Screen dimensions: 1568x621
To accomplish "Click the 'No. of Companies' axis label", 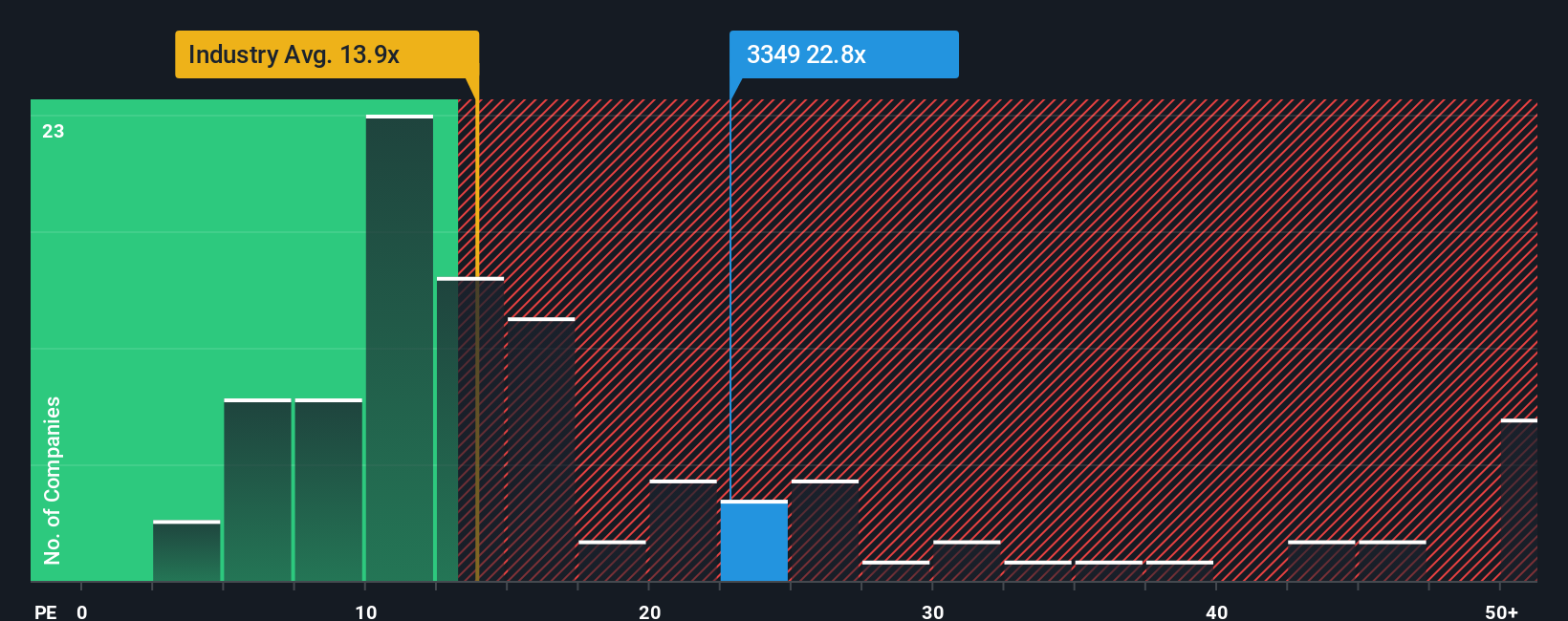I will (x=53, y=480).
